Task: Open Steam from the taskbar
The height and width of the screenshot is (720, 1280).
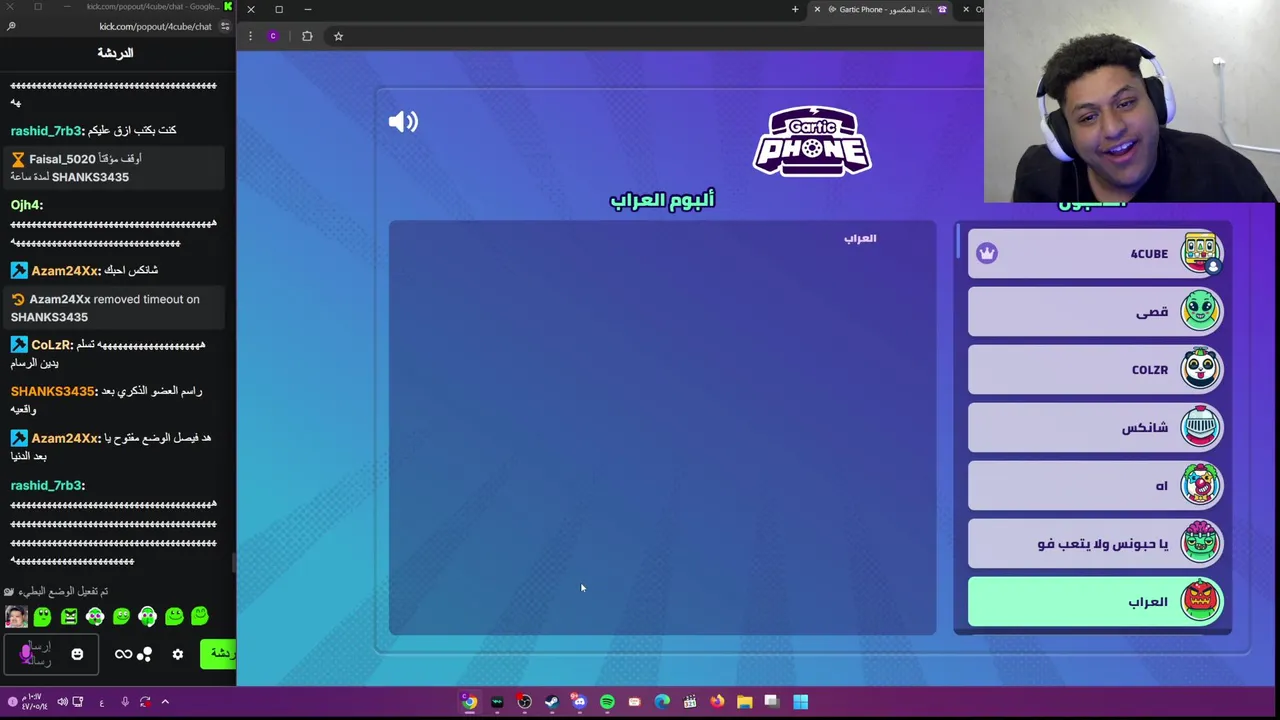Action: pos(551,702)
